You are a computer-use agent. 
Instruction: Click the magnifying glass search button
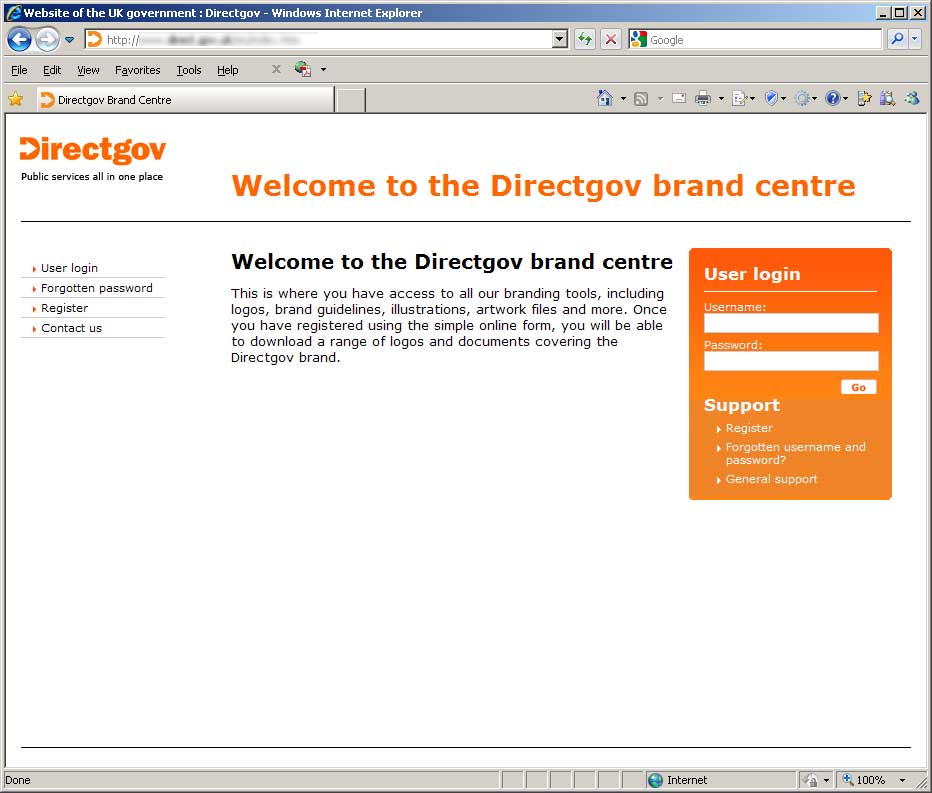[897, 39]
